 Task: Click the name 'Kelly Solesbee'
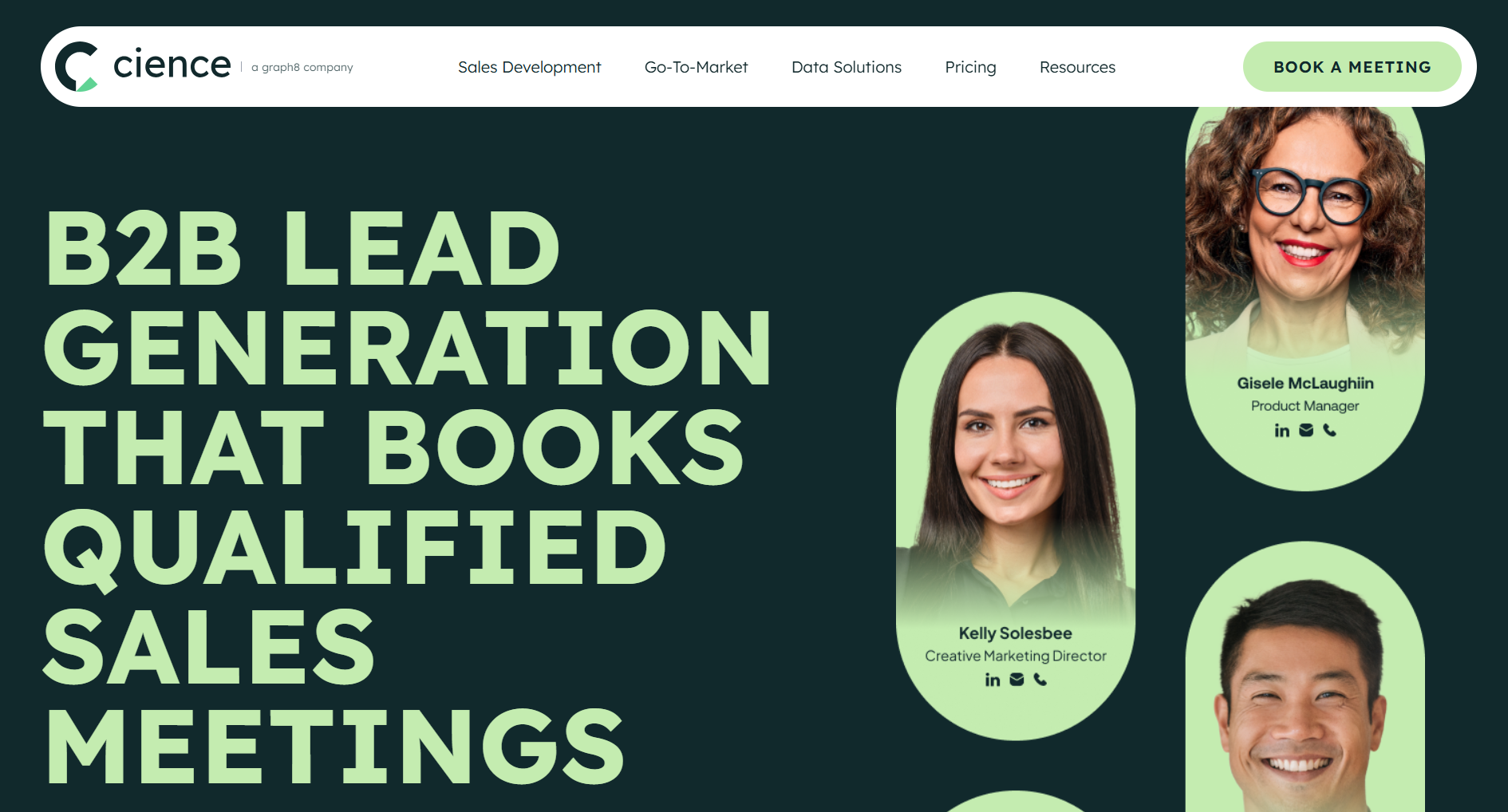pos(1015,633)
